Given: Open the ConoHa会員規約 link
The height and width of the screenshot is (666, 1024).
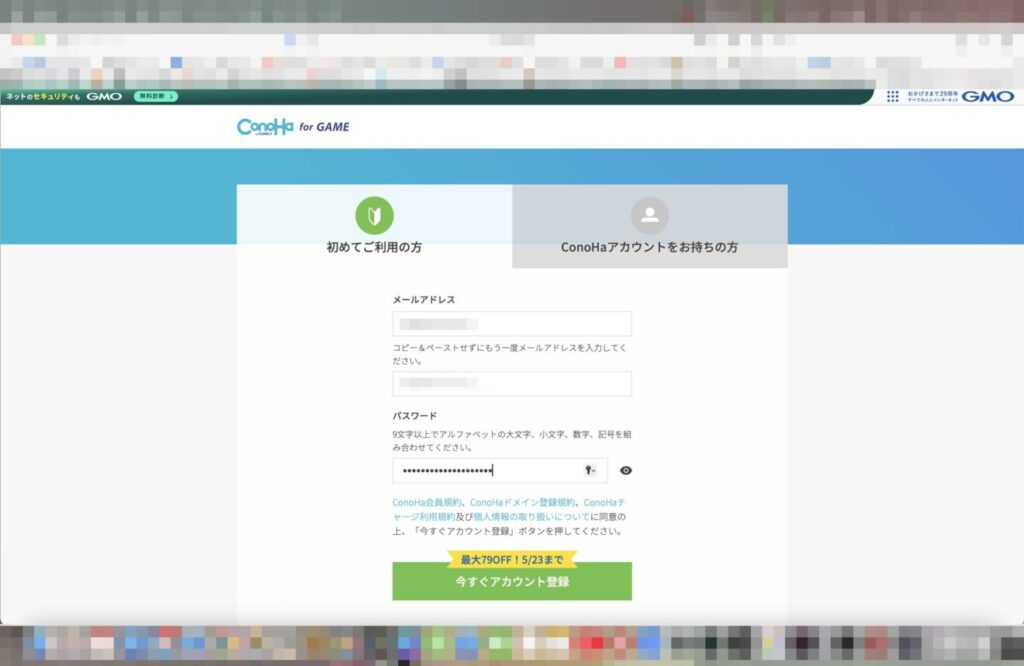Looking at the screenshot, I should coord(426,502).
